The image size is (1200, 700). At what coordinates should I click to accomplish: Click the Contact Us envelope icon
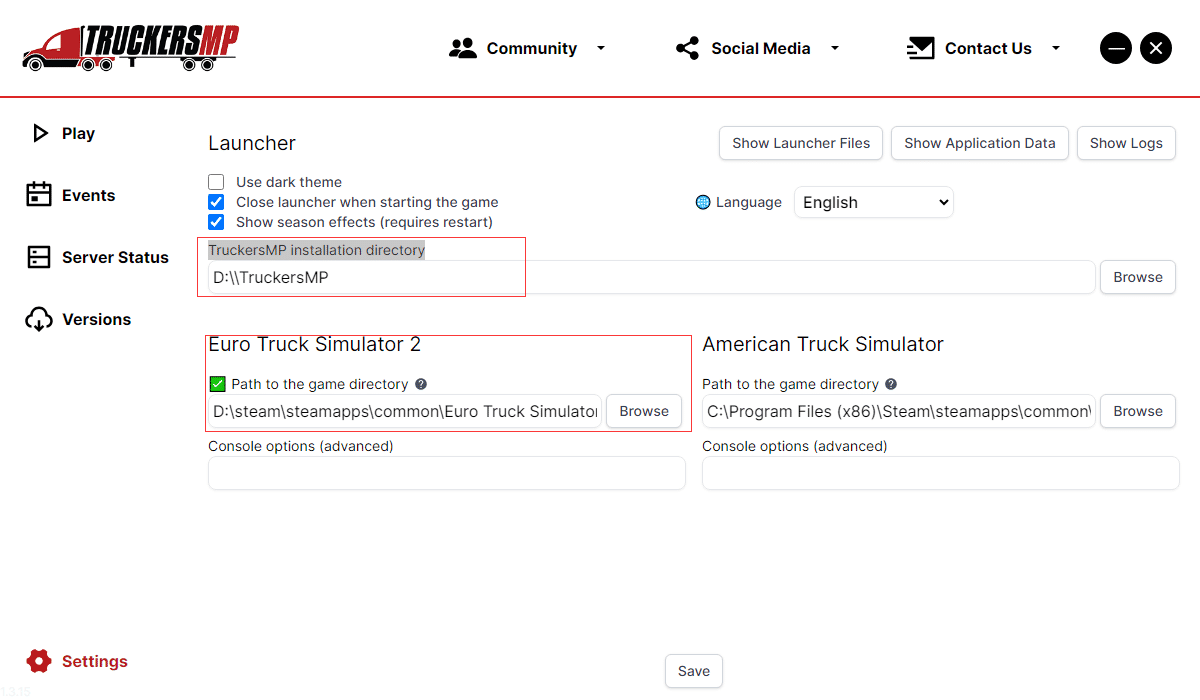[x=920, y=48]
